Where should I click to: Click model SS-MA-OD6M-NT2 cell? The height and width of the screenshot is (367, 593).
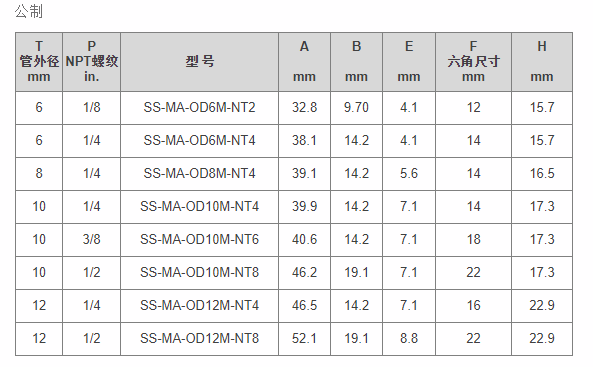pos(199,107)
